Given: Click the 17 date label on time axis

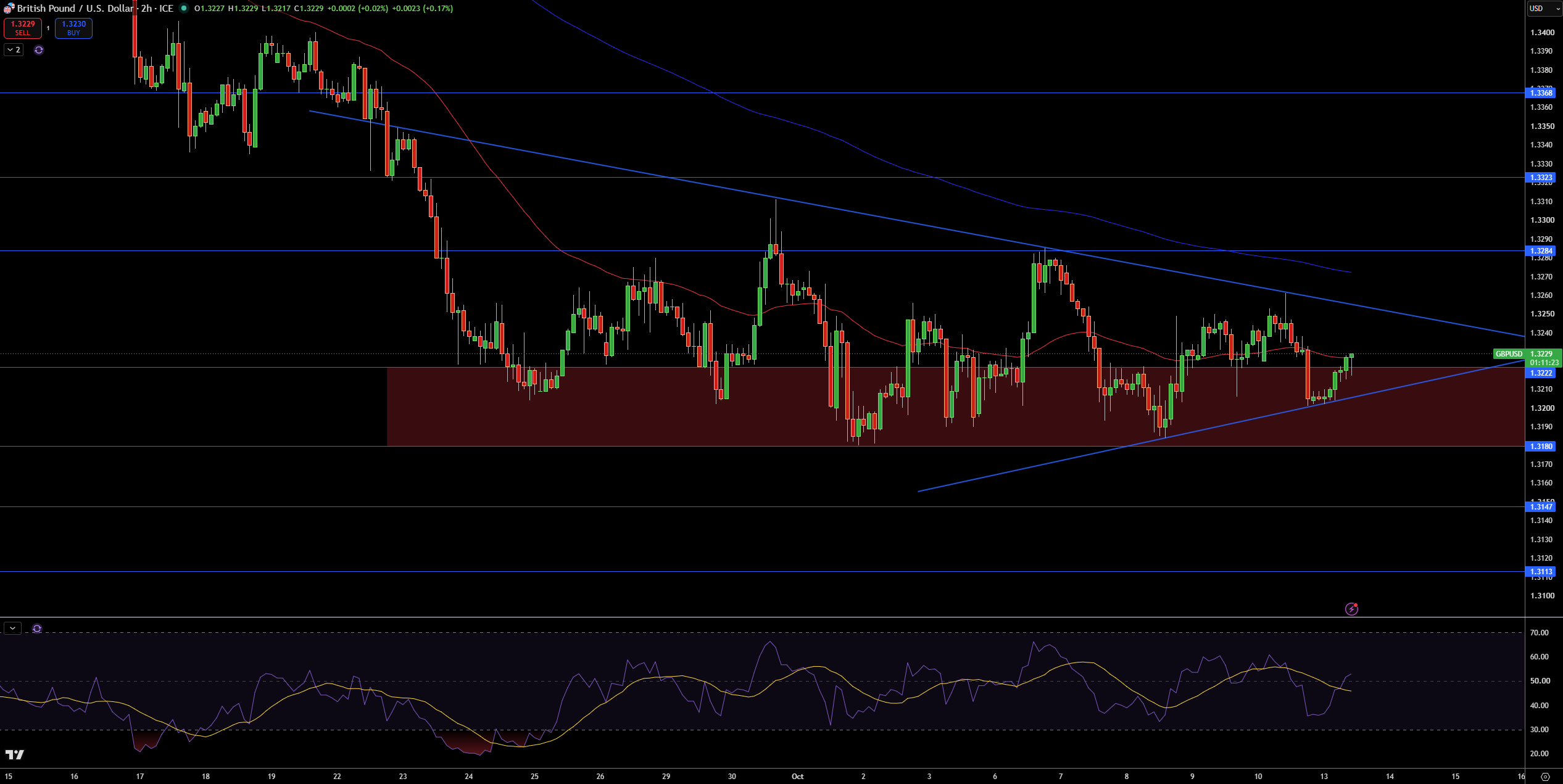Looking at the screenshot, I should point(140,777).
